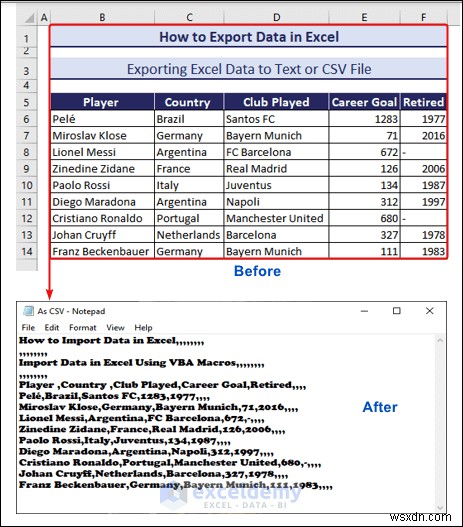Select row 5 header
The width and height of the screenshot is (463, 527).
pos(27,102)
